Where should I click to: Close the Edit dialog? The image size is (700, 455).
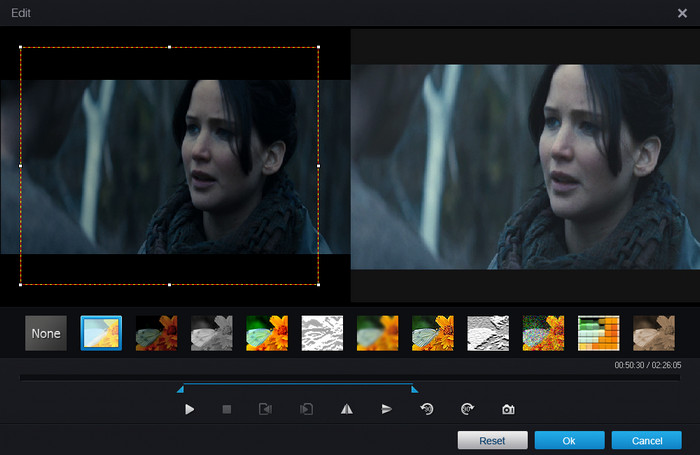(x=682, y=13)
